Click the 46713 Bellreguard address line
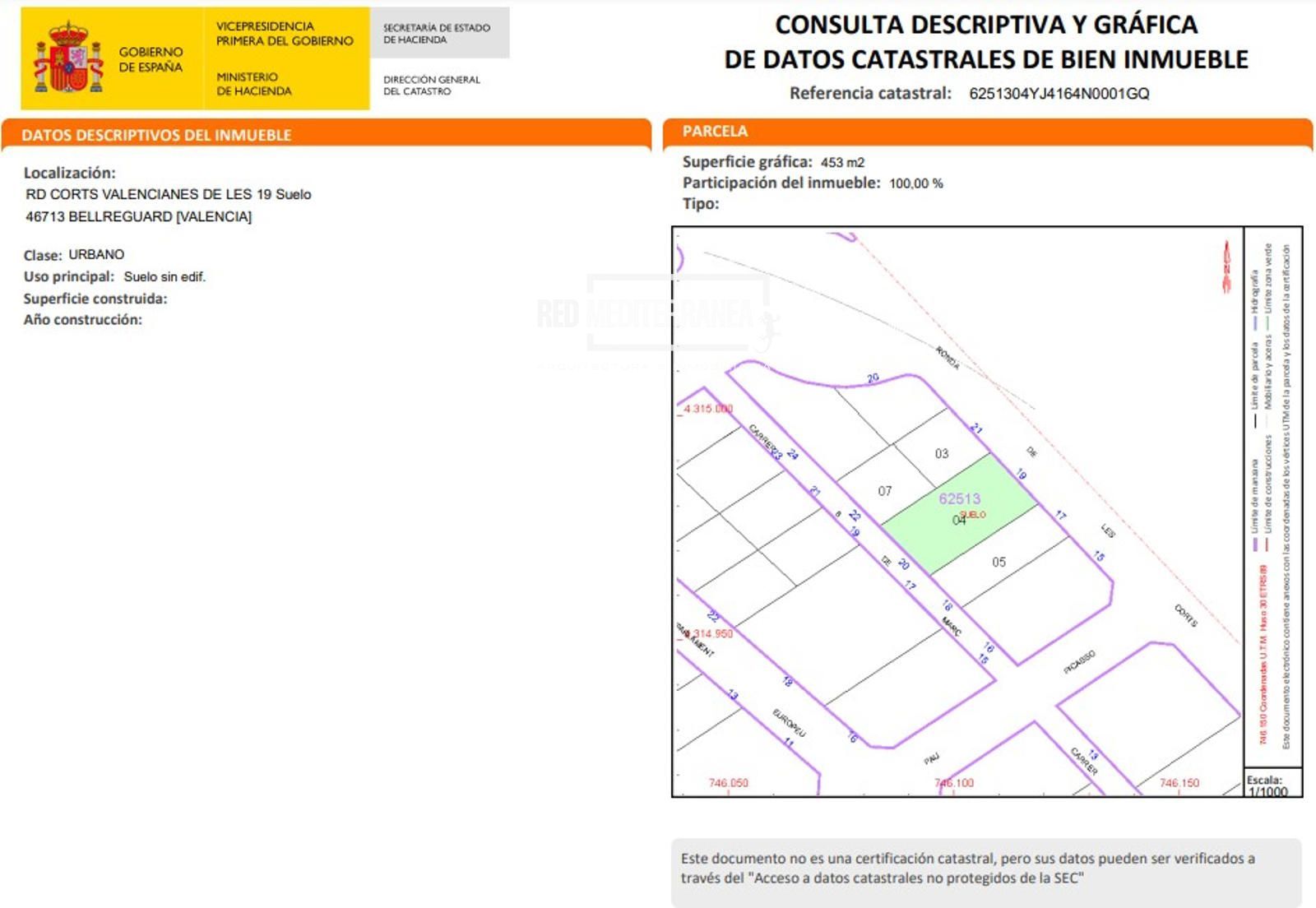The height and width of the screenshot is (908, 1316). point(138,216)
